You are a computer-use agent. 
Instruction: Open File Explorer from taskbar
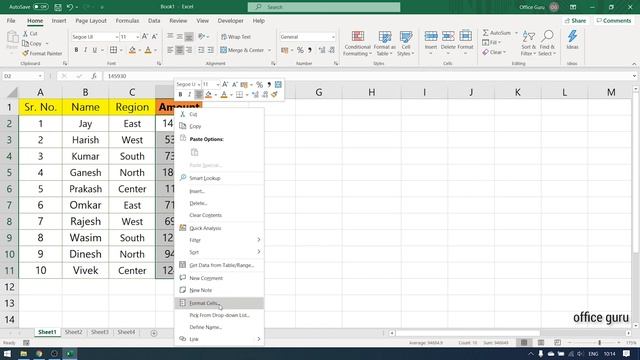pyautogui.click(x=23, y=353)
